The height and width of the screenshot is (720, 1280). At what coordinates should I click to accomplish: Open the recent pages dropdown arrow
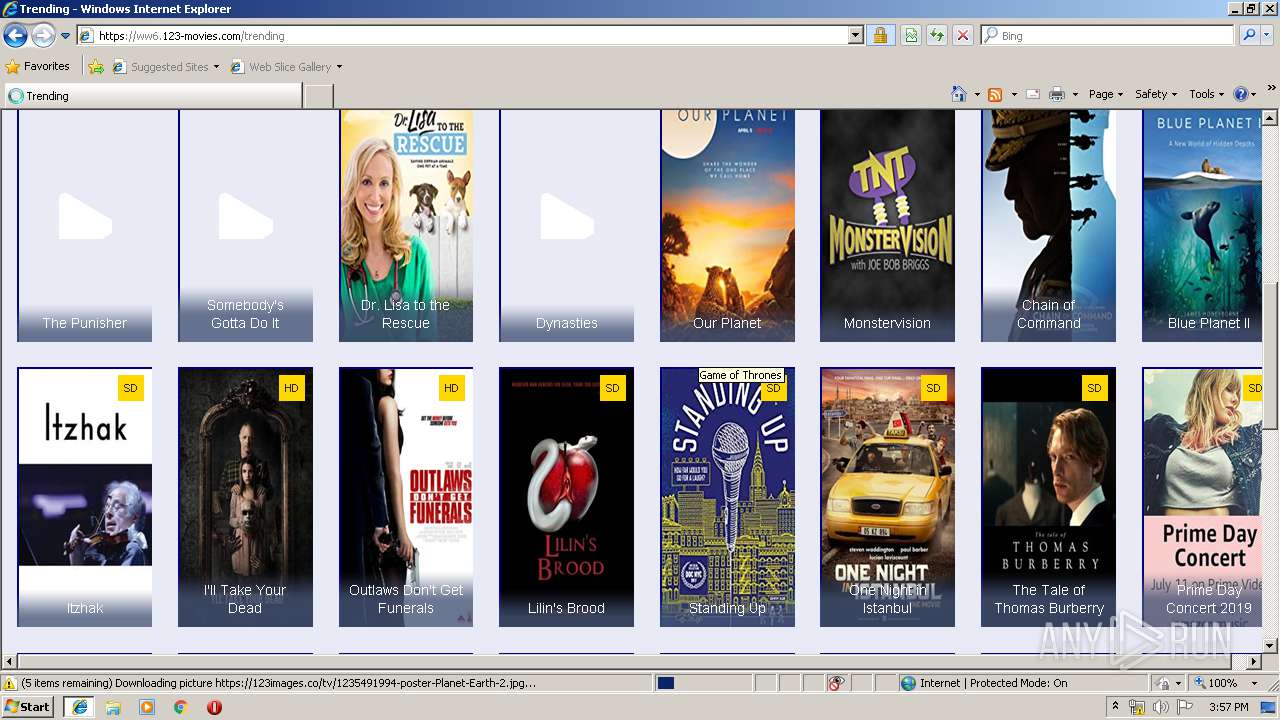tap(65, 36)
